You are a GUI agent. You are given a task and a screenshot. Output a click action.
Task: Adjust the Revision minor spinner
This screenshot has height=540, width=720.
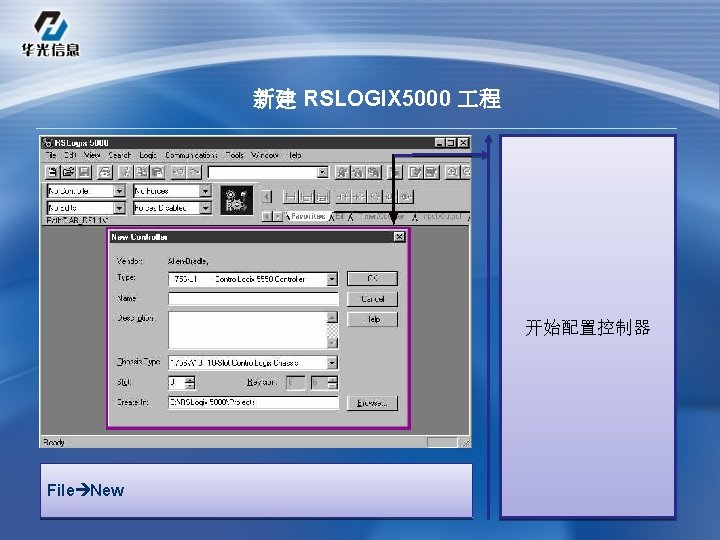pos(333,382)
